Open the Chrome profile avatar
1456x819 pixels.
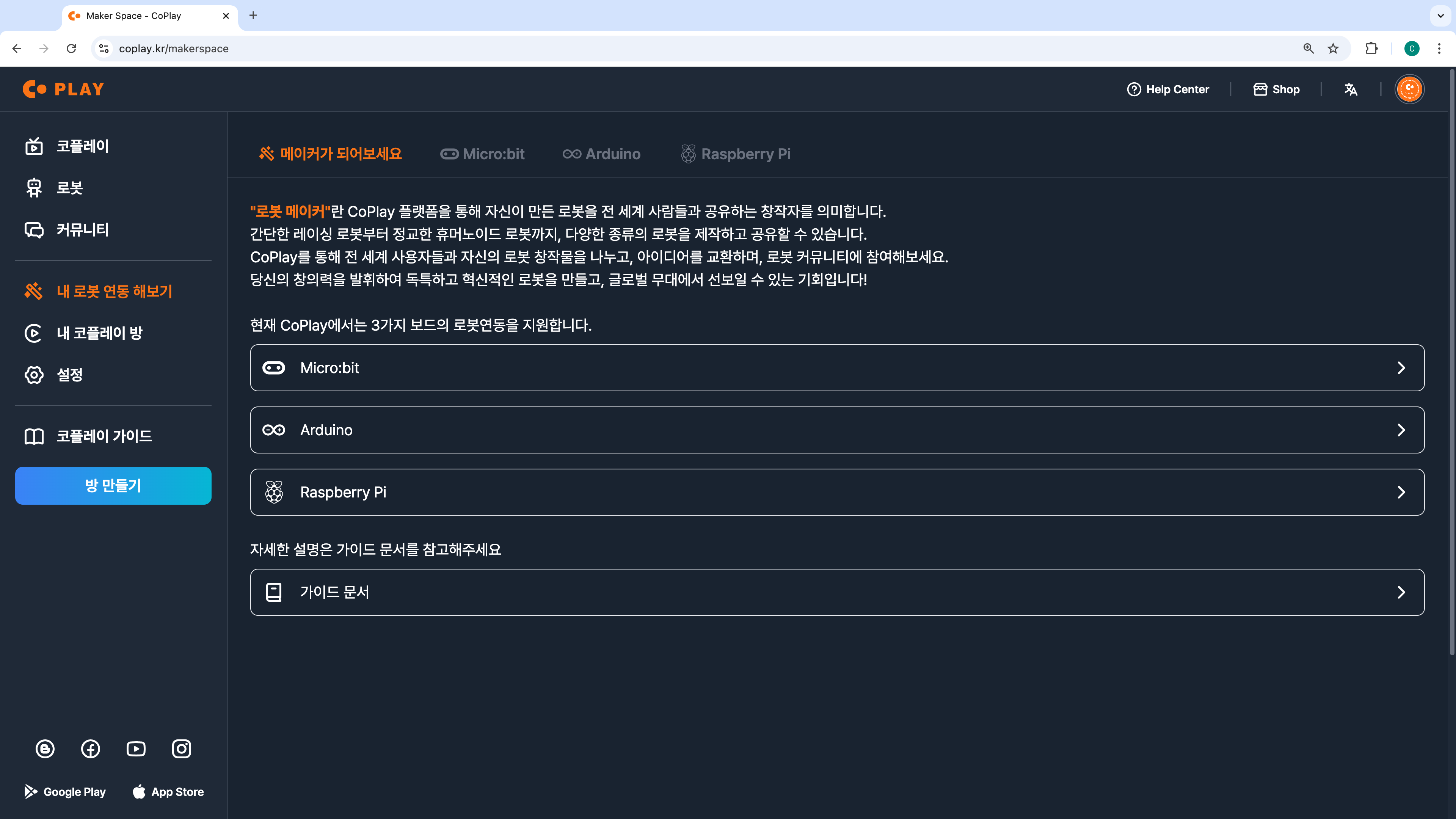[1412, 49]
